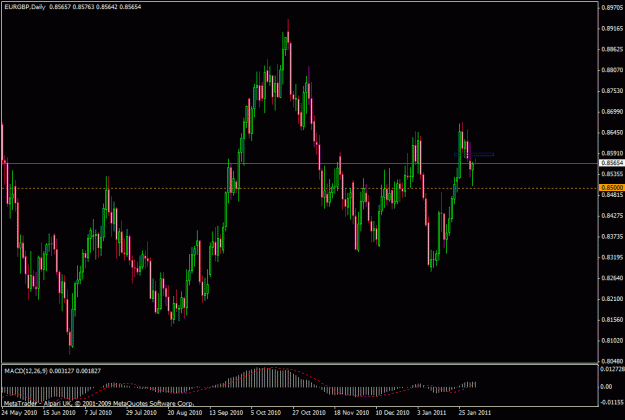Click the 13 Sep 2010 date label
The image size is (625, 420).
pos(226,413)
